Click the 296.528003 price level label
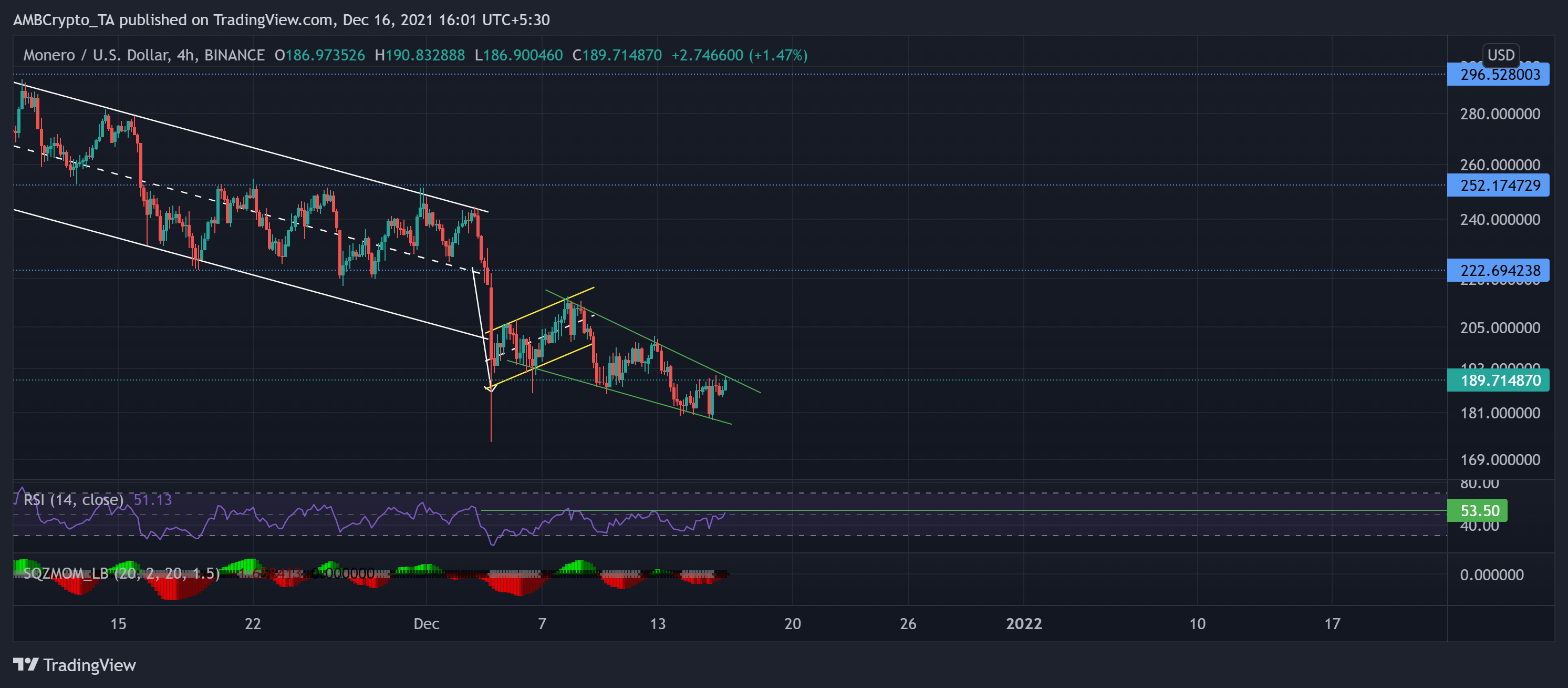Screen dimensions: 1568x688 click(x=1498, y=74)
